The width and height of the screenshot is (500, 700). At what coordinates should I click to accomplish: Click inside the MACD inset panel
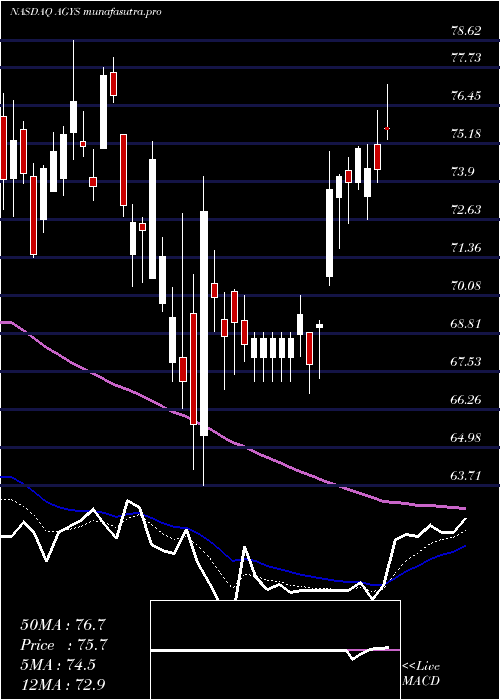275,650
